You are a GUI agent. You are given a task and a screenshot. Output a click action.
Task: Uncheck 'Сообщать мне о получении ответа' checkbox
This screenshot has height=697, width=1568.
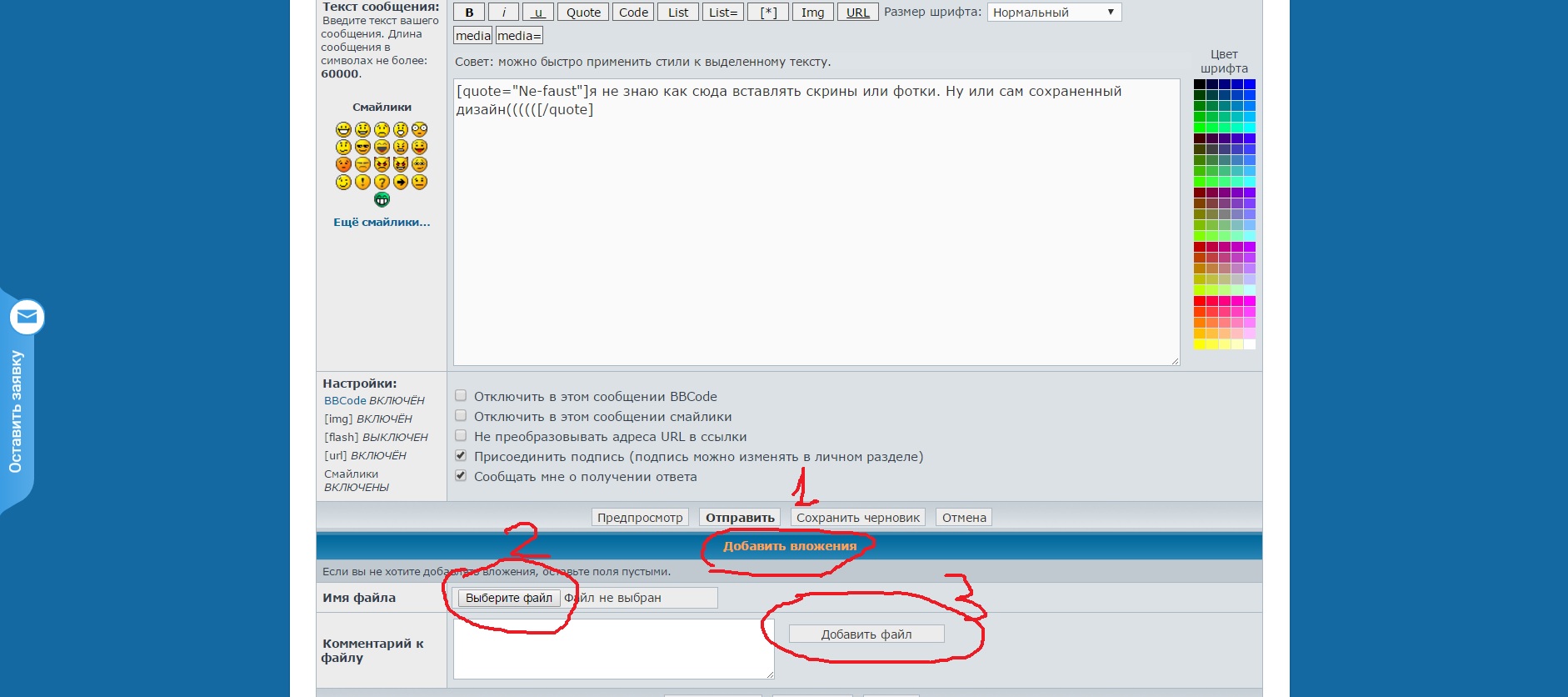click(461, 476)
